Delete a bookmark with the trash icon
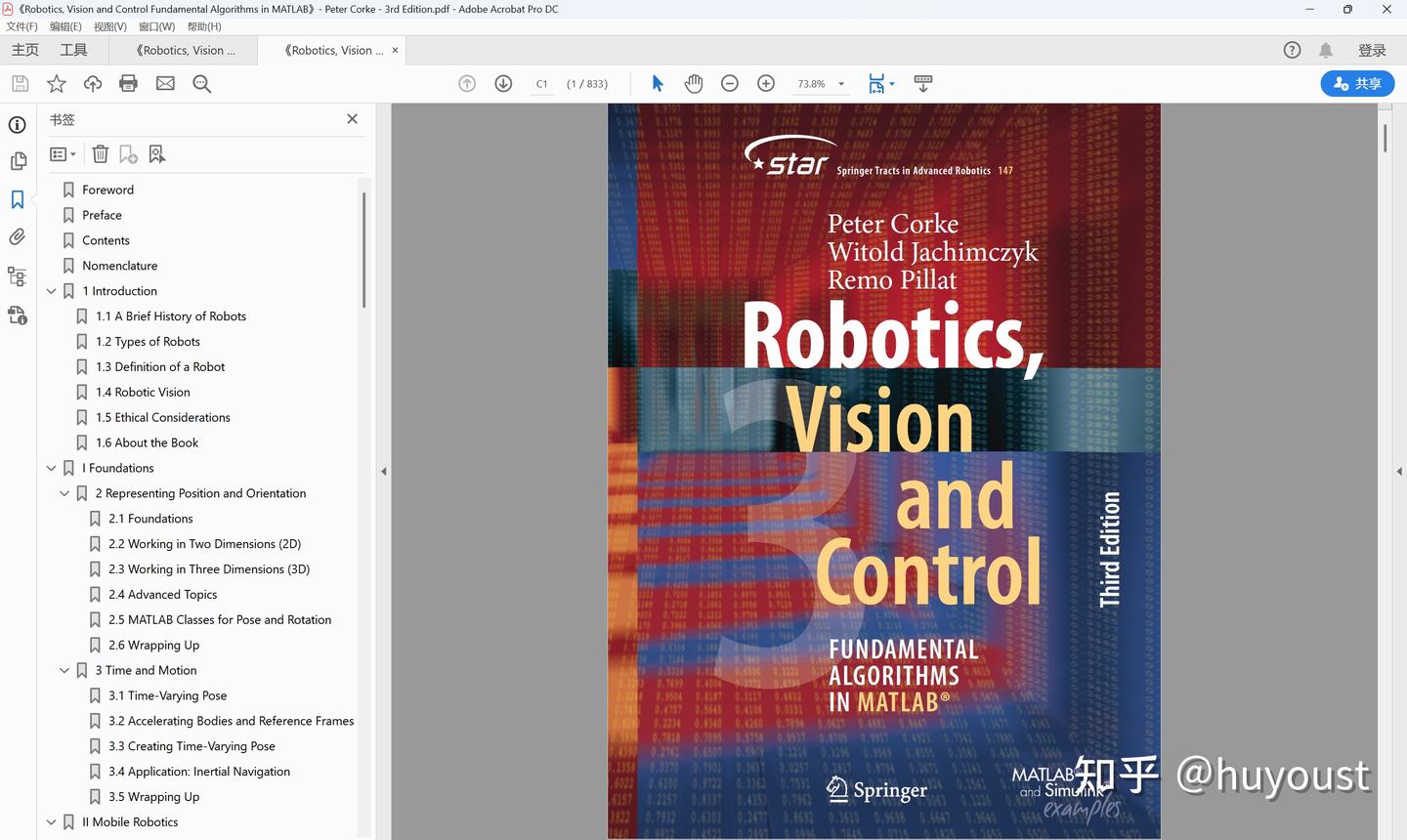The width and height of the screenshot is (1407, 840). [x=100, y=153]
